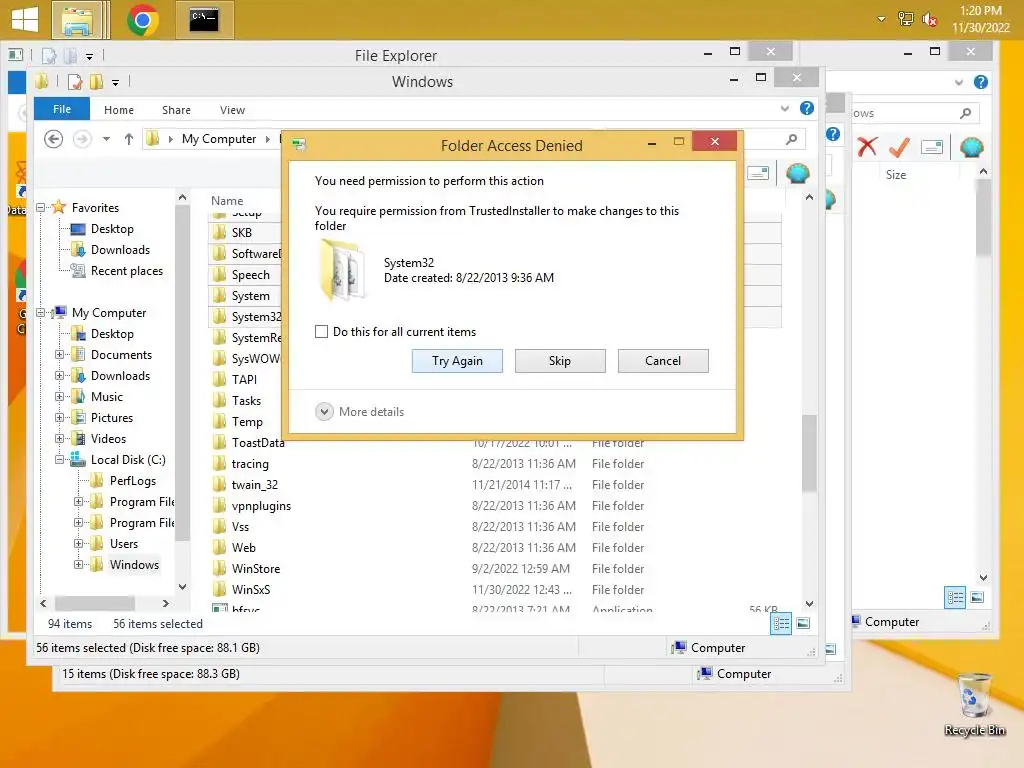Collapse the Favorites tree node
Image resolution: width=1024 pixels, height=768 pixels.
point(41,208)
